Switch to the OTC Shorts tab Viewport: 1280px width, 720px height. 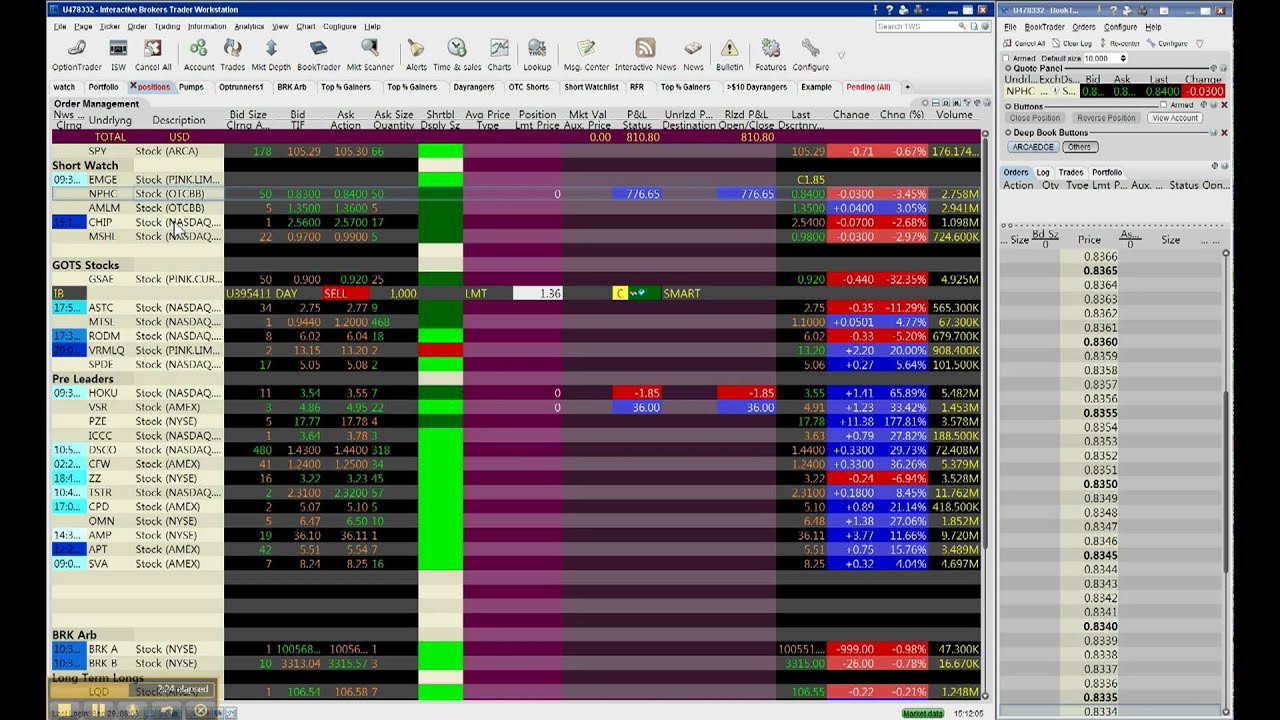coord(529,87)
